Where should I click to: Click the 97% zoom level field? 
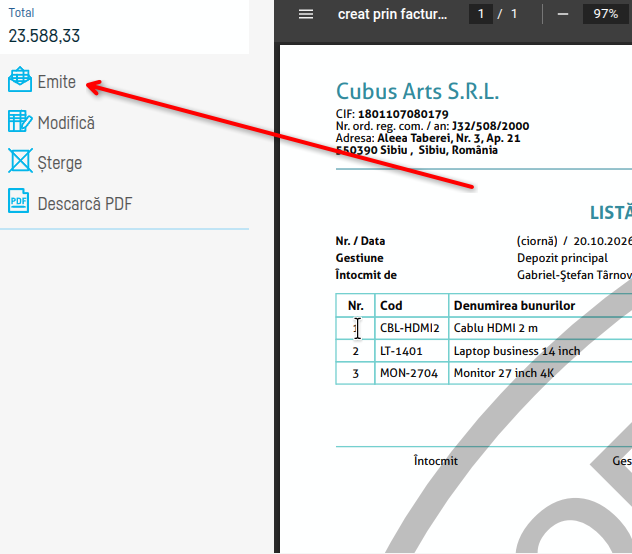(605, 14)
